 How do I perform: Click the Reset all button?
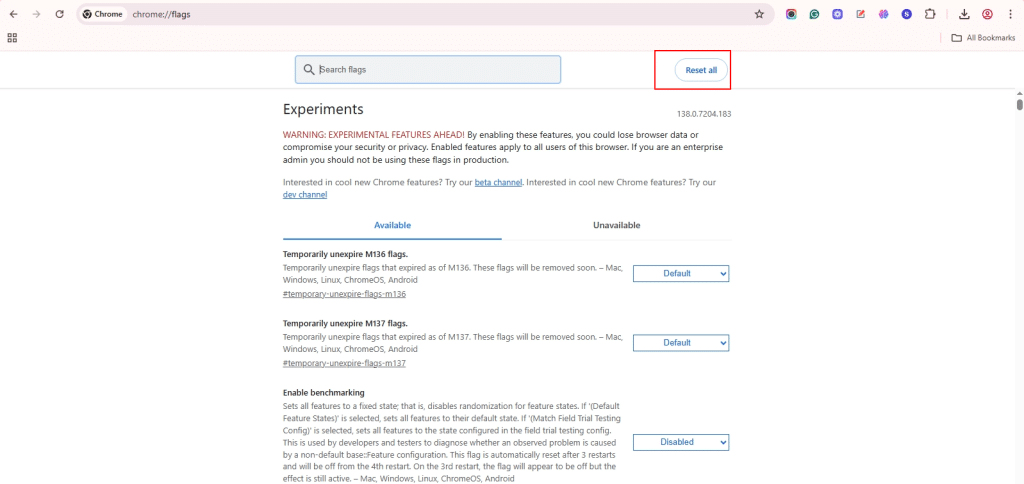701,70
